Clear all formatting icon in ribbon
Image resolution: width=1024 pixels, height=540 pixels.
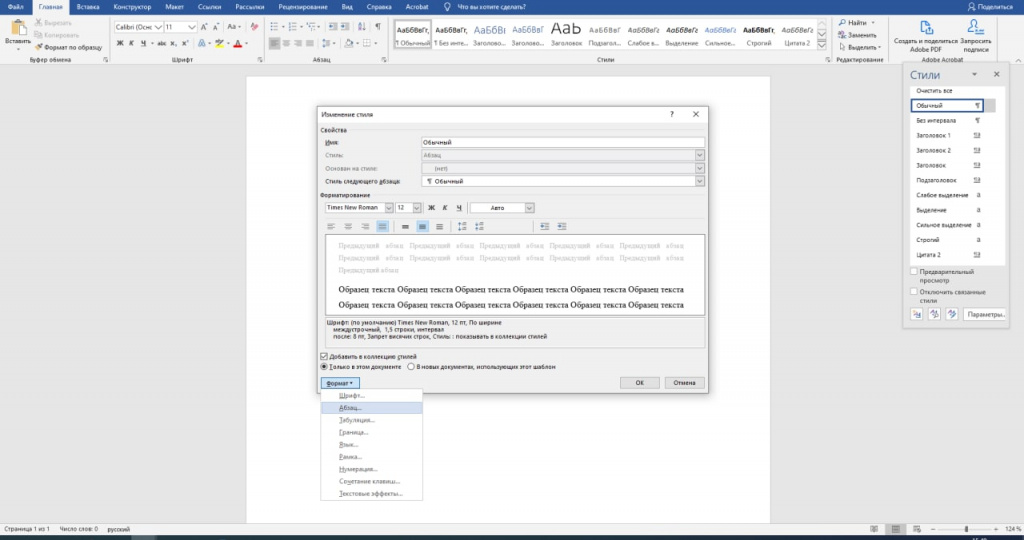point(254,27)
